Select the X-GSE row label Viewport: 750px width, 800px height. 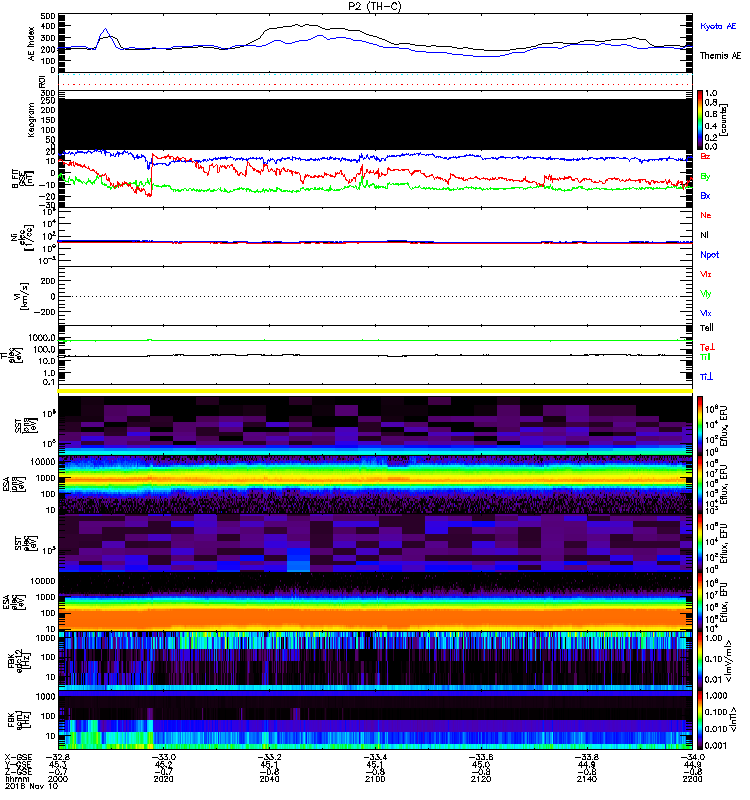pos(18,757)
